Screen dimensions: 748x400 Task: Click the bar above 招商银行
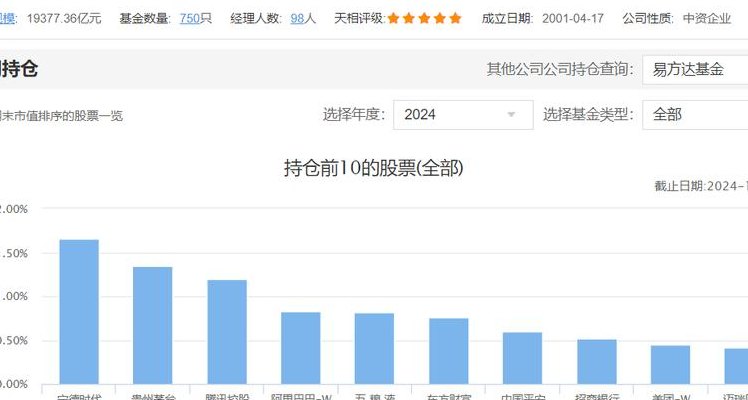(597, 362)
